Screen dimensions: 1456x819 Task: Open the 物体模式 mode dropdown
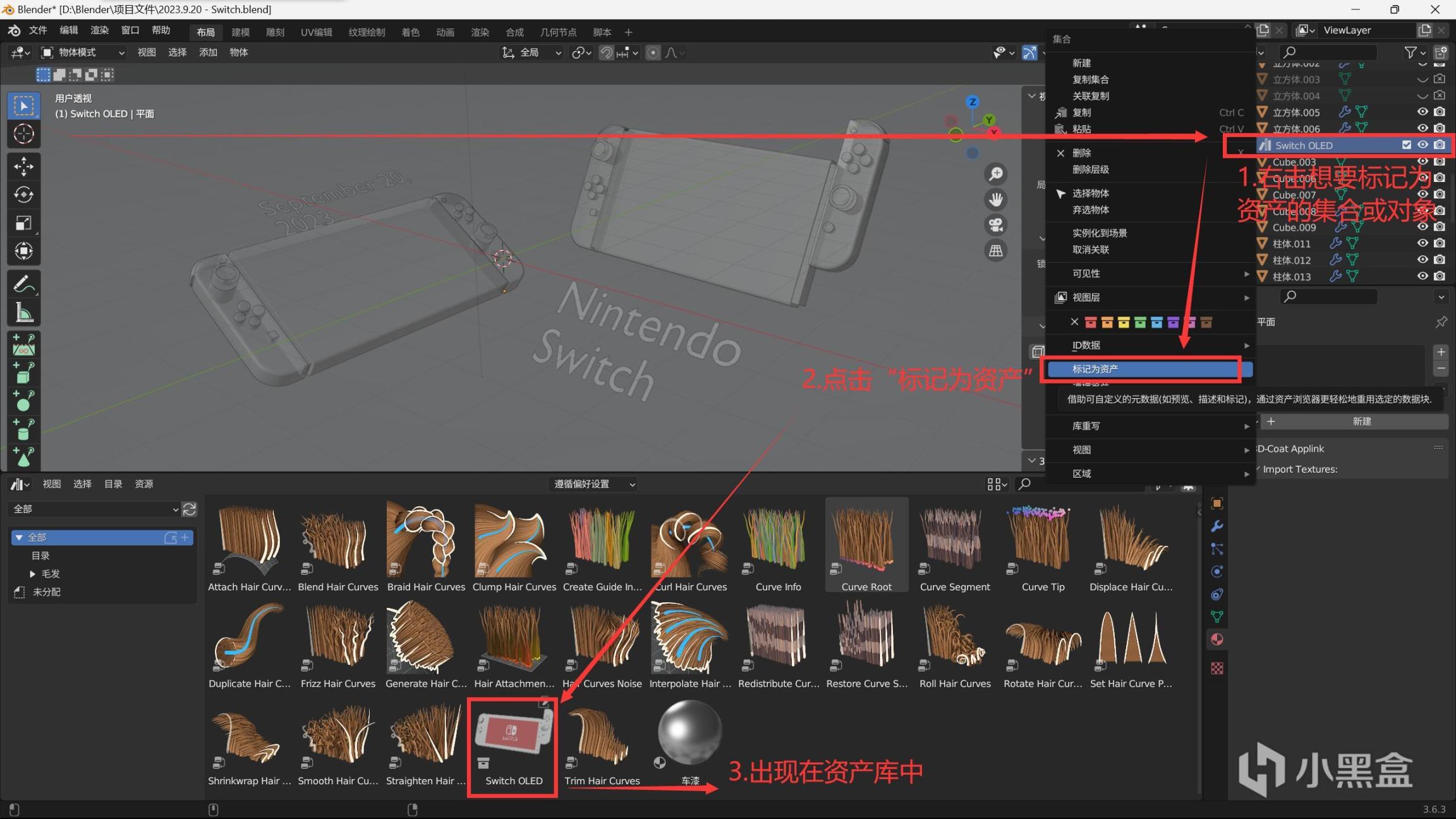coord(83,52)
